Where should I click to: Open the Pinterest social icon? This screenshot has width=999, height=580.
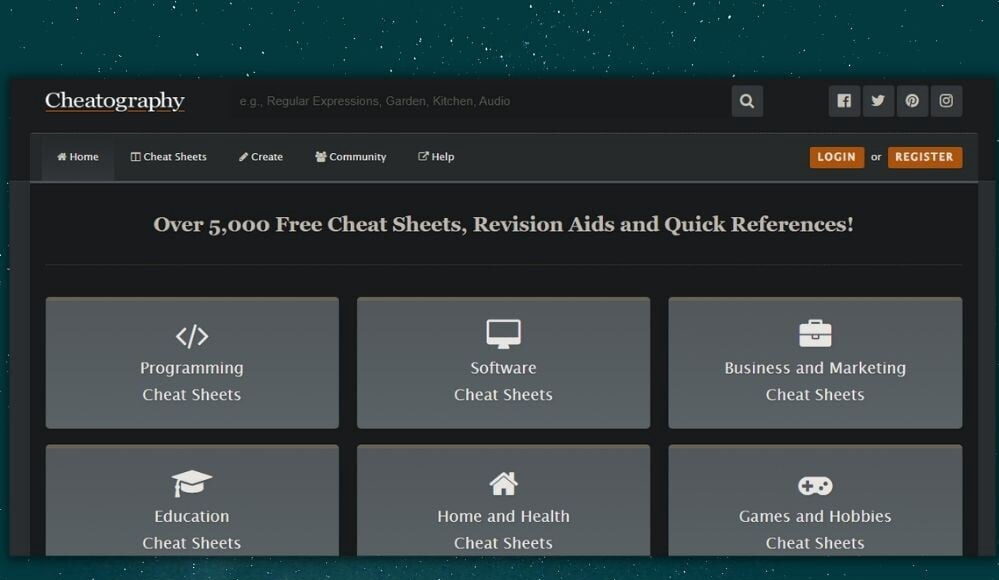pyautogui.click(x=912, y=101)
